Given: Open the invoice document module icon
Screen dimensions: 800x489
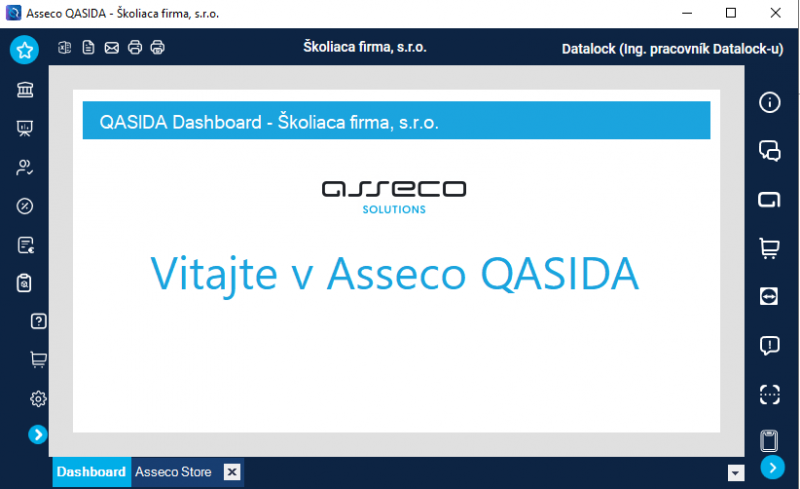Looking at the screenshot, I should pos(25,245).
